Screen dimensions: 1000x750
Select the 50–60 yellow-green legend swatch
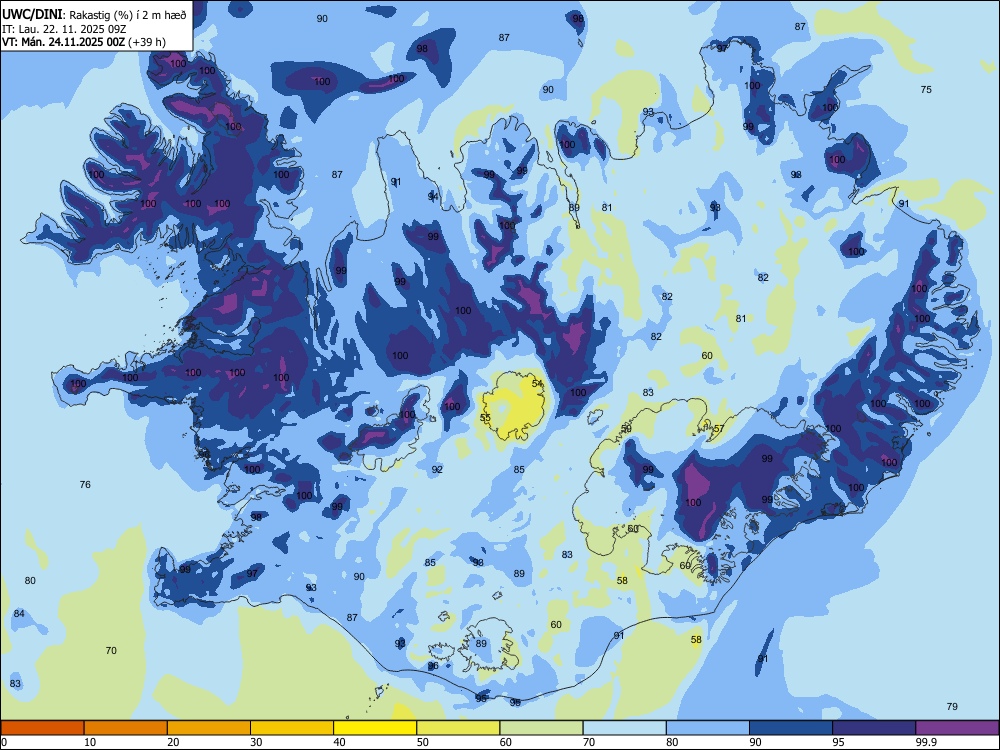[458, 728]
